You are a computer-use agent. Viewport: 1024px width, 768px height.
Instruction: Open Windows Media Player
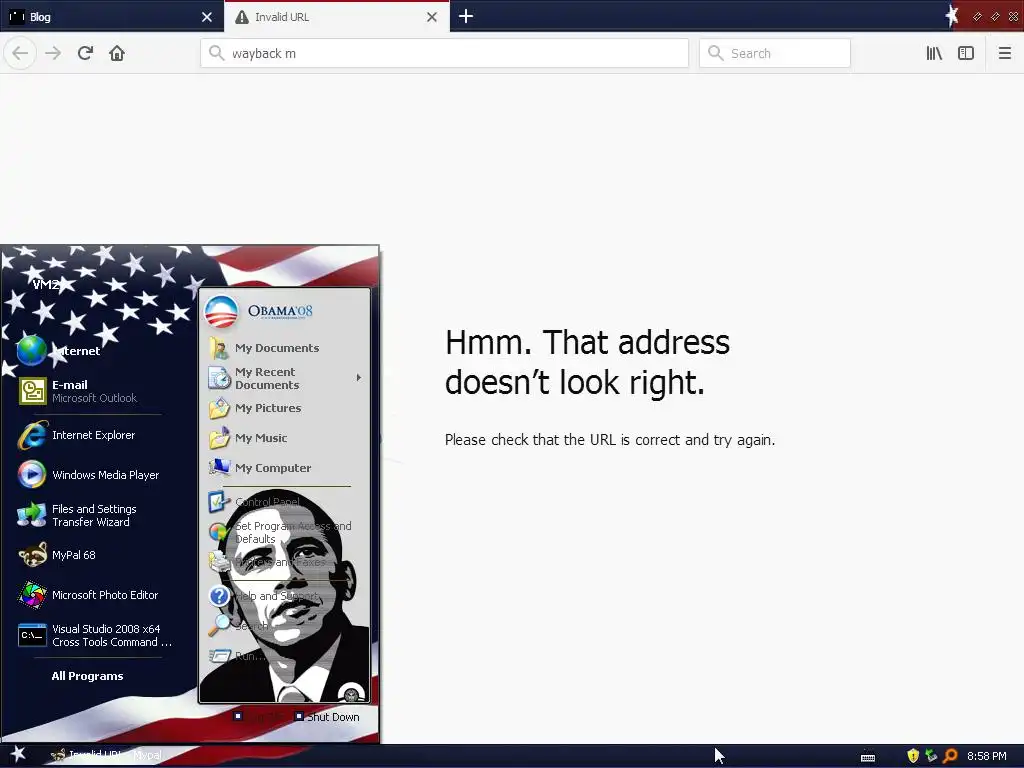88,475
